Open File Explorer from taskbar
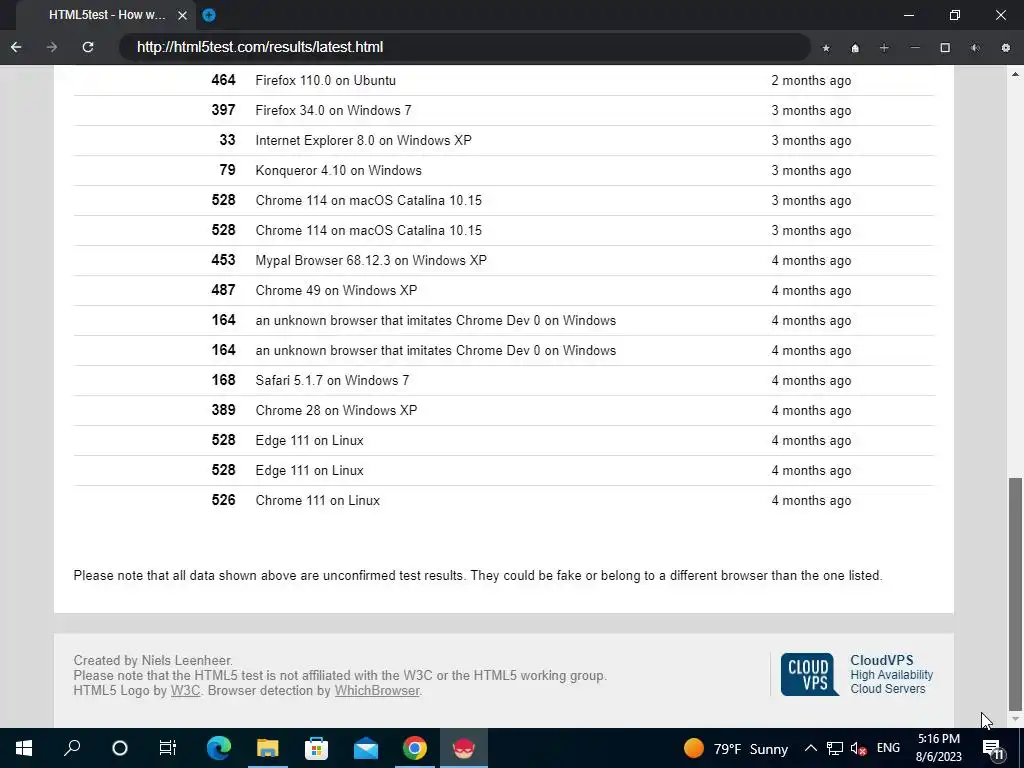 (x=268, y=748)
